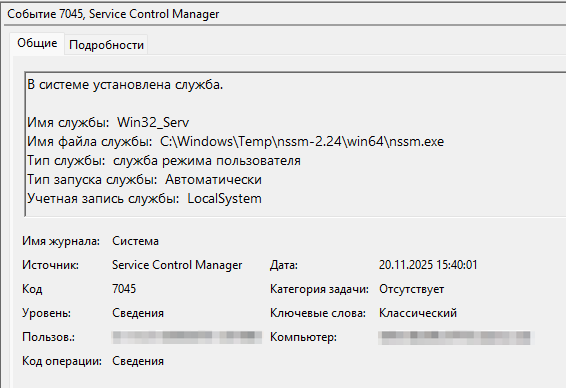Click the Пользов. label
566x388 pixels.
coord(48,337)
